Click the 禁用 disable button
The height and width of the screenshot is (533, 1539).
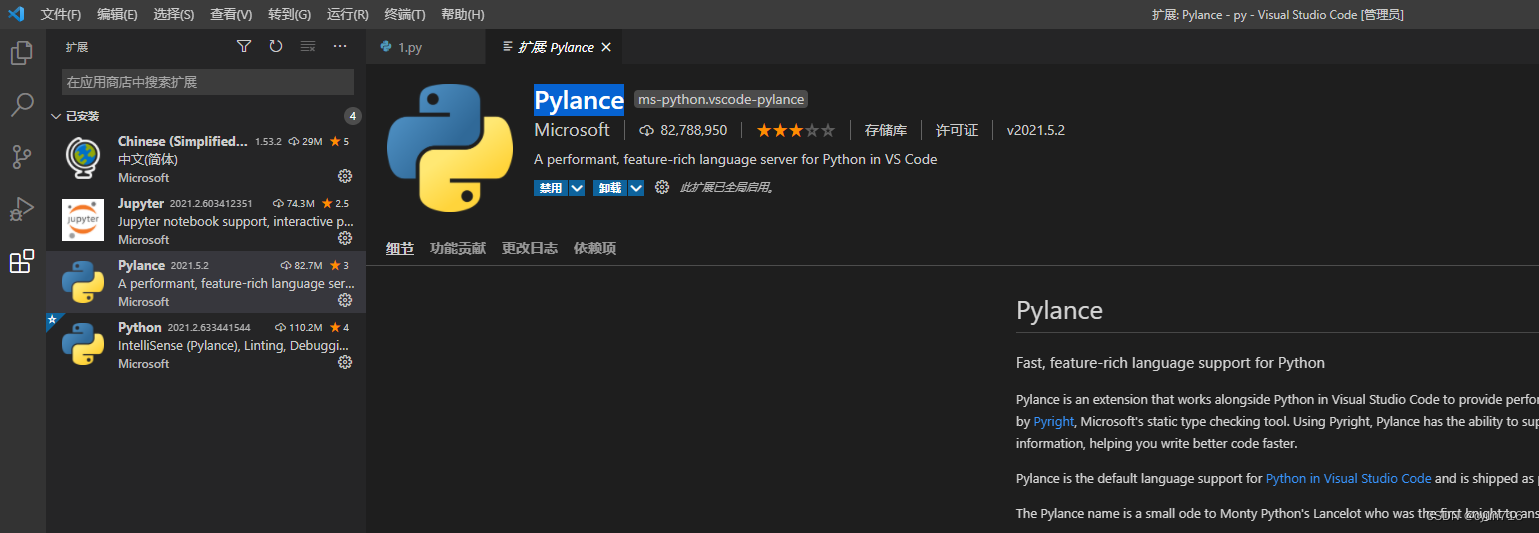click(x=551, y=187)
